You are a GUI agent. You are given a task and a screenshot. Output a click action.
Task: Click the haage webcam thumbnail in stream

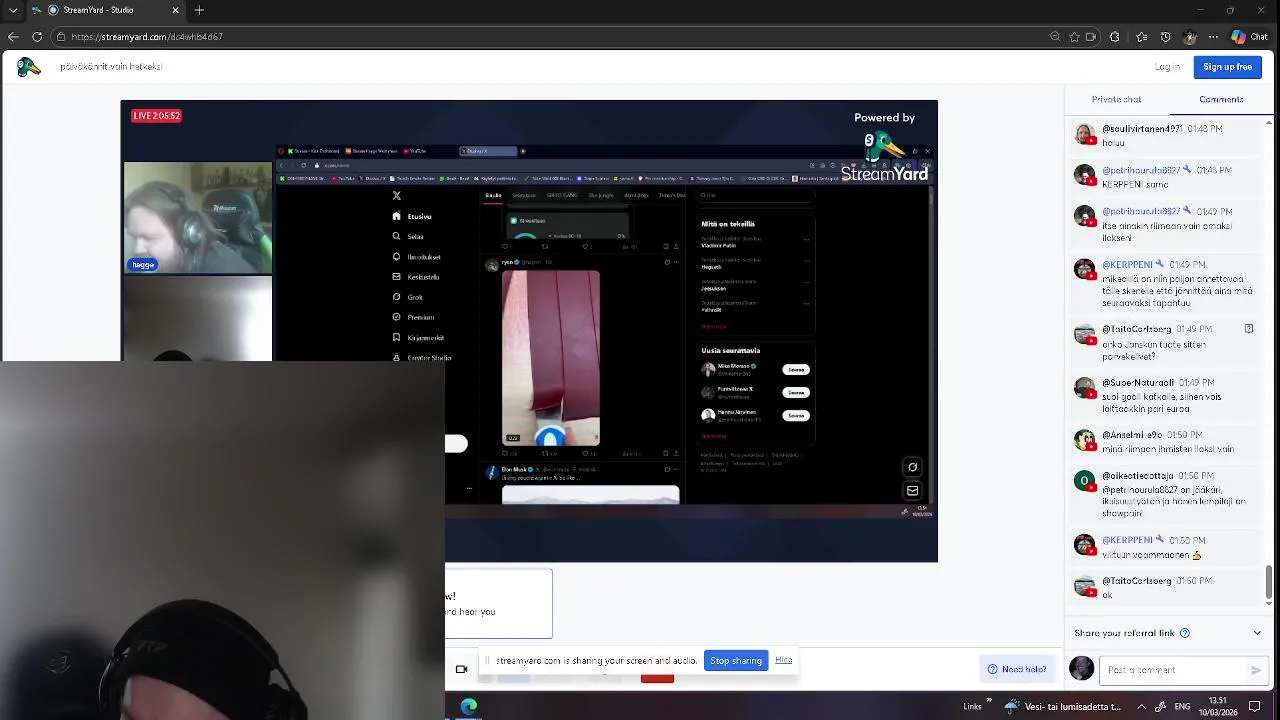(x=198, y=219)
